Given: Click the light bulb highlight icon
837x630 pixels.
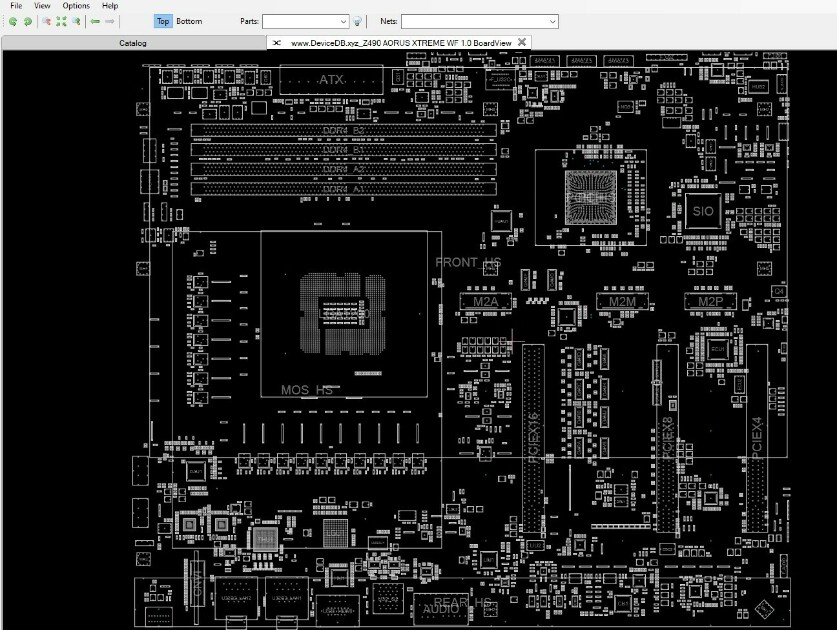Looking at the screenshot, I should pyautogui.click(x=357, y=21).
